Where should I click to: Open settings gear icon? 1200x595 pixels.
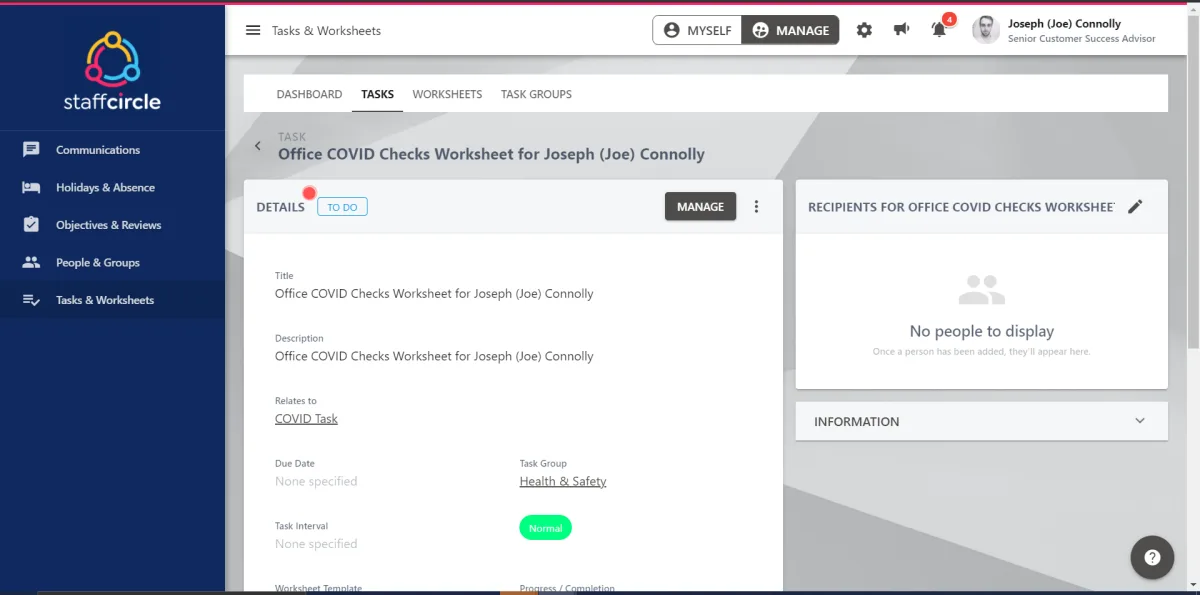[x=864, y=30]
